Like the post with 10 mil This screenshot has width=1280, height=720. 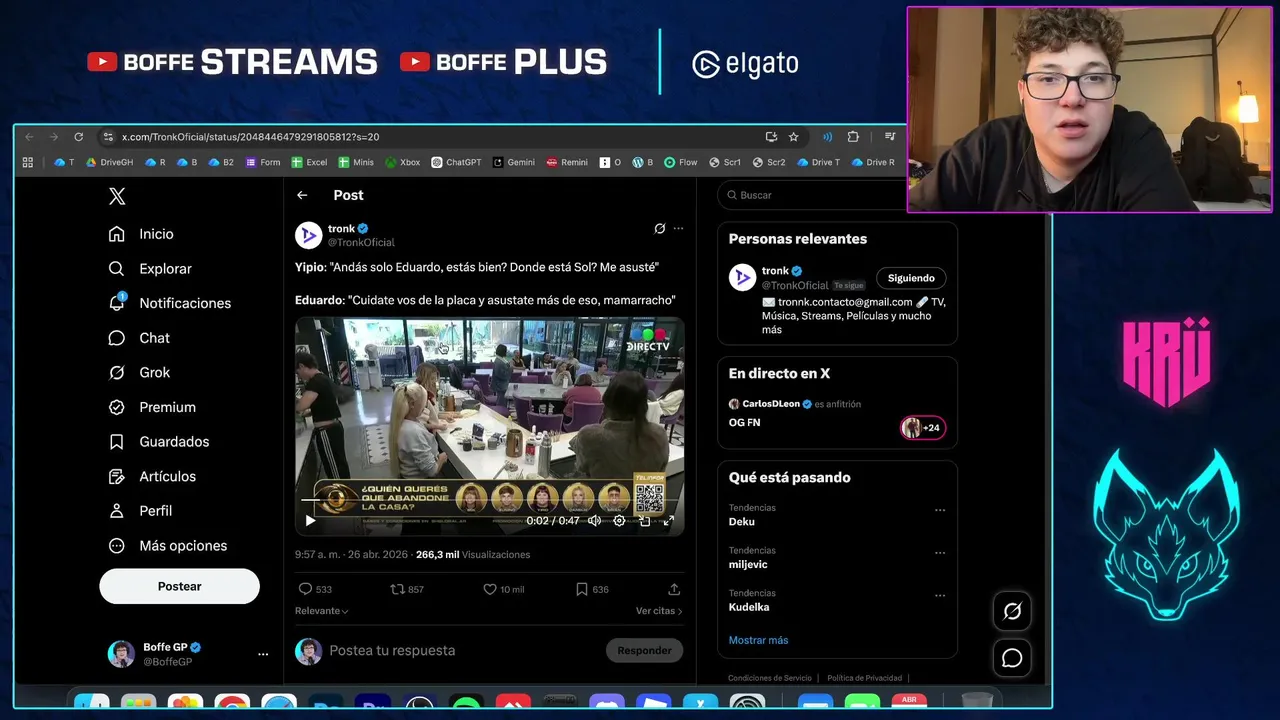click(504, 589)
